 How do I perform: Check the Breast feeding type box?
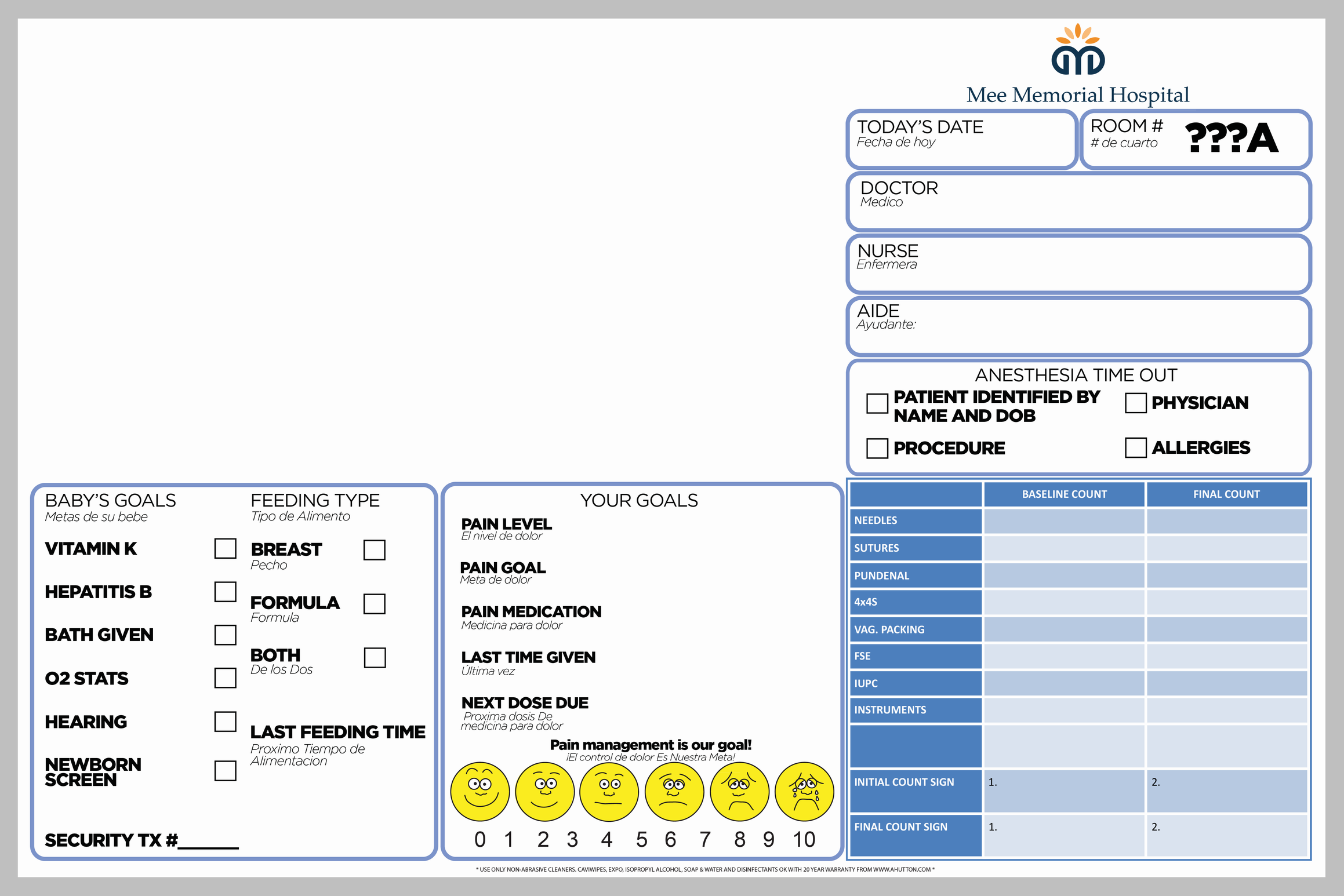[375, 550]
